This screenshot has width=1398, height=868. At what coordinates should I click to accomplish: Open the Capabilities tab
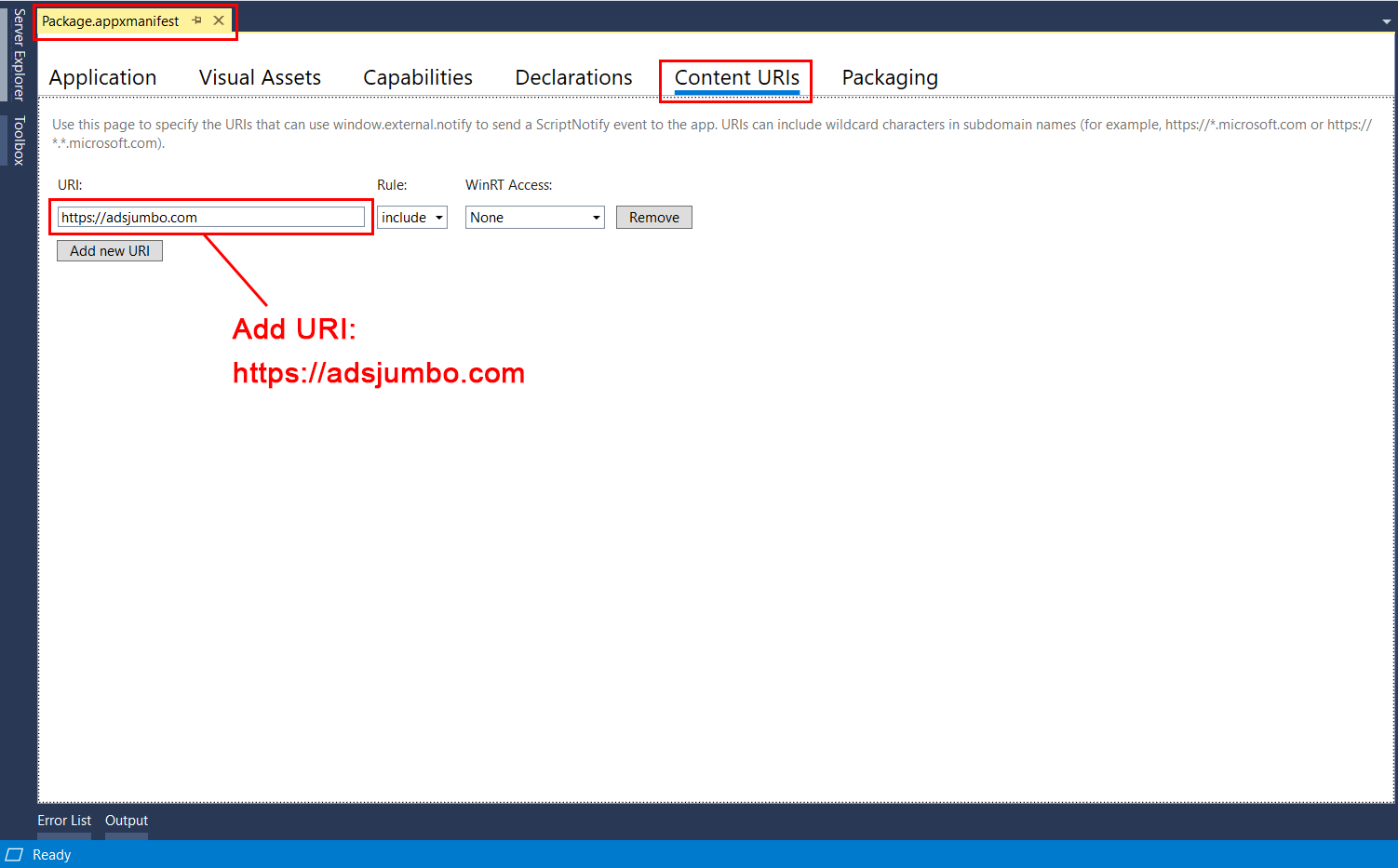coord(418,78)
